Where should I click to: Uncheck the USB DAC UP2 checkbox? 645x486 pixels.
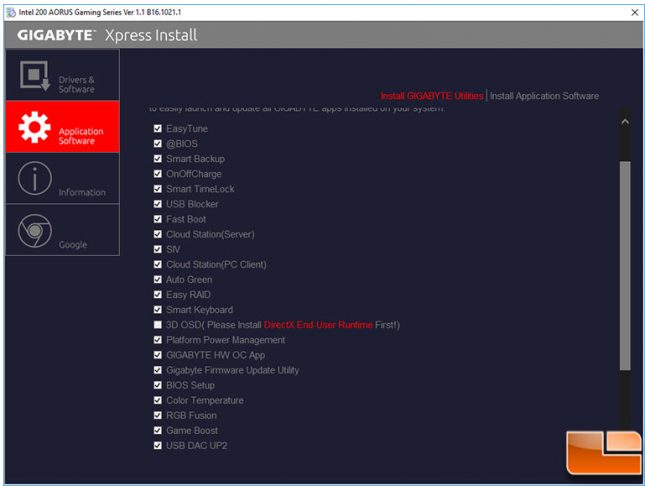point(158,445)
